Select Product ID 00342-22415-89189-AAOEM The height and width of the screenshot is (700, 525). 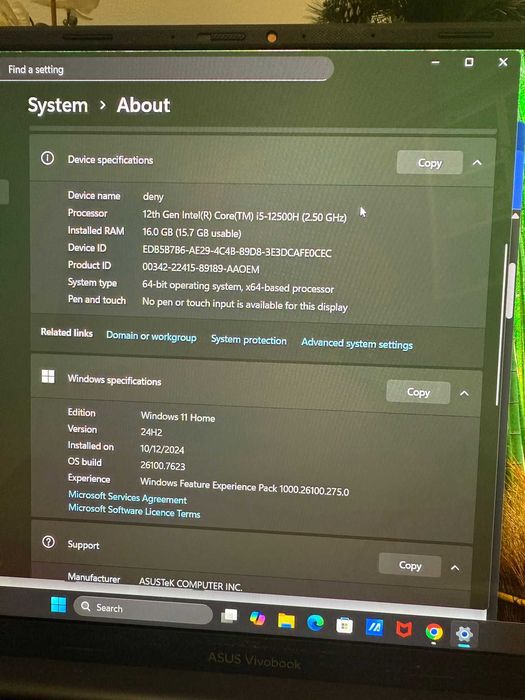tap(200, 268)
